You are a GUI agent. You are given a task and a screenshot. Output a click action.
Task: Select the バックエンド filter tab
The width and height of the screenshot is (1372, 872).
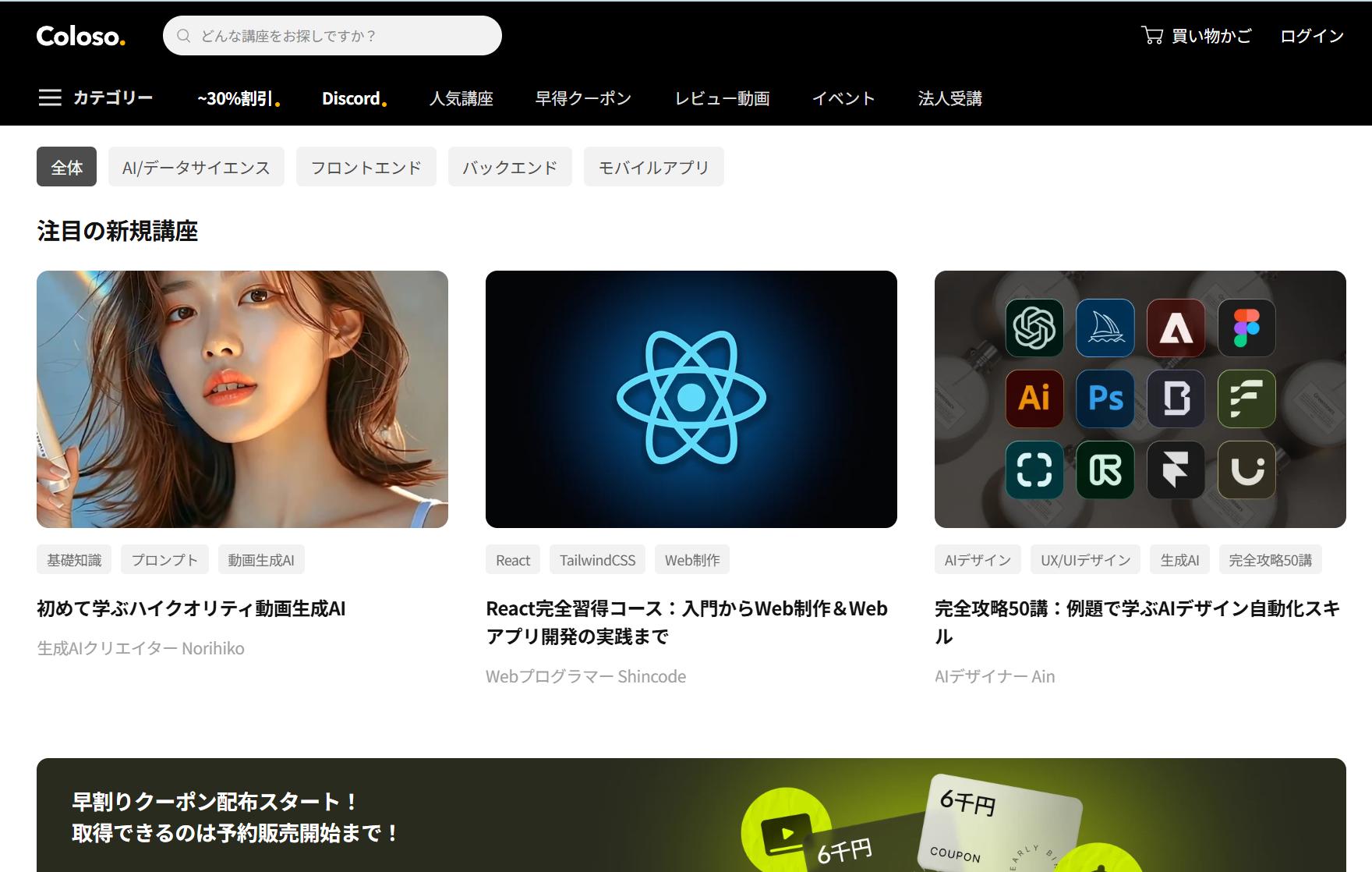coord(510,167)
